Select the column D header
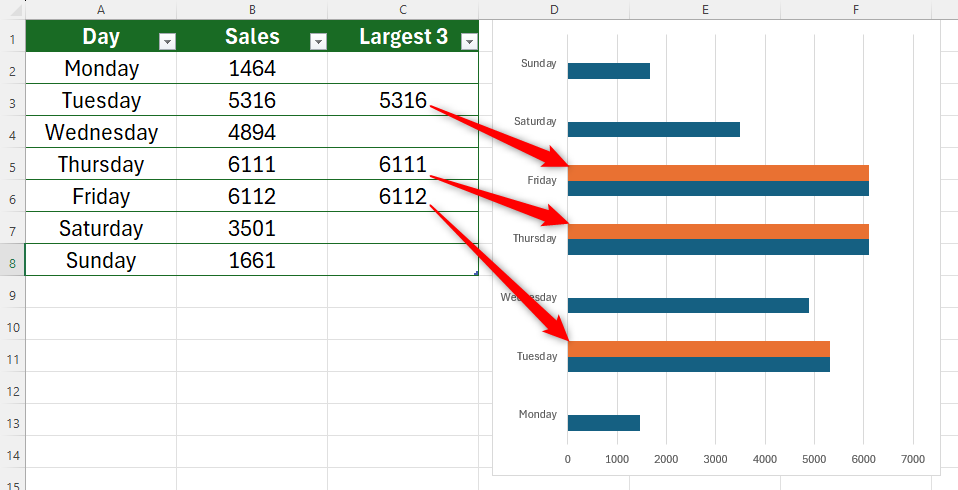The image size is (958, 490). point(554,9)
